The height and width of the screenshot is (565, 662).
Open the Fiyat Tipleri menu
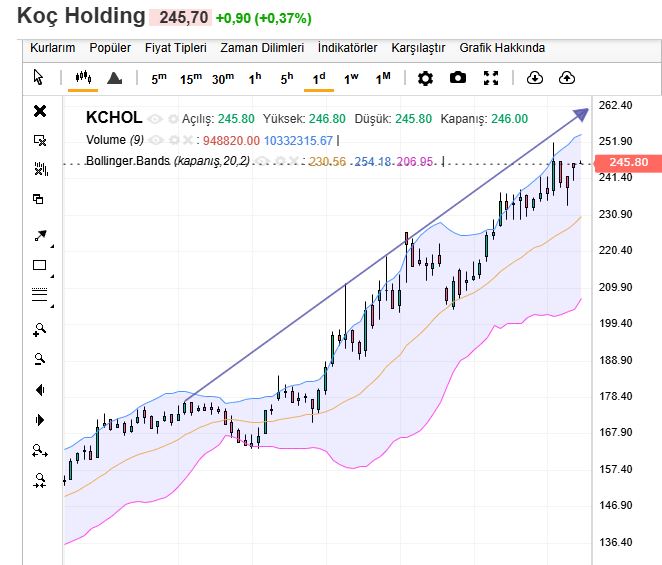click(x=176, y=48)
